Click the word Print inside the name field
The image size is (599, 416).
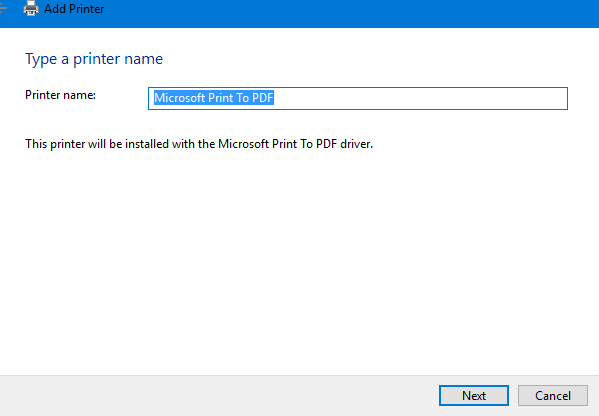click(x=221, y=98)
